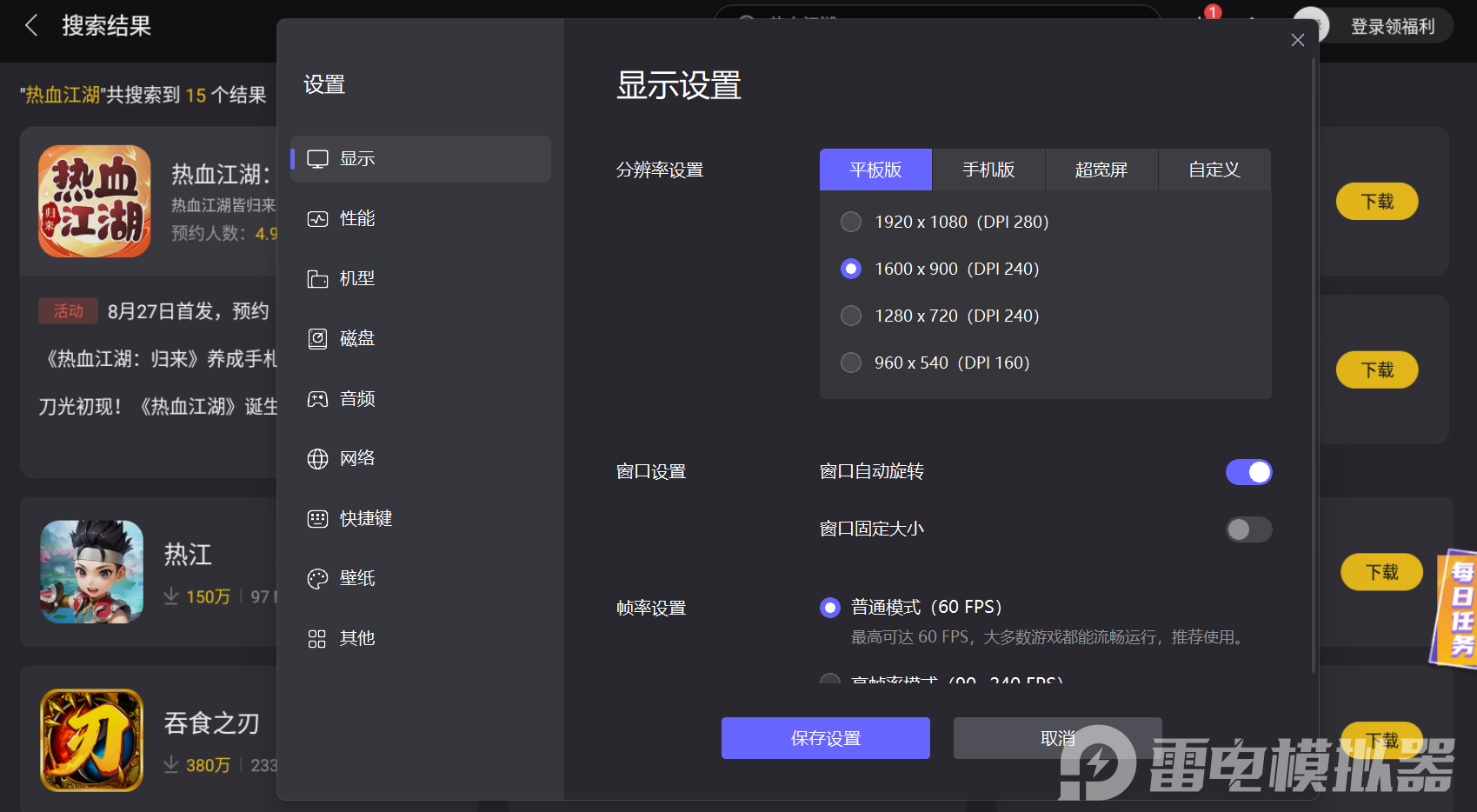Choose 1280 x 720 (DPI 240) option
The image size is (1477, 812).
[x=851, y=316]
